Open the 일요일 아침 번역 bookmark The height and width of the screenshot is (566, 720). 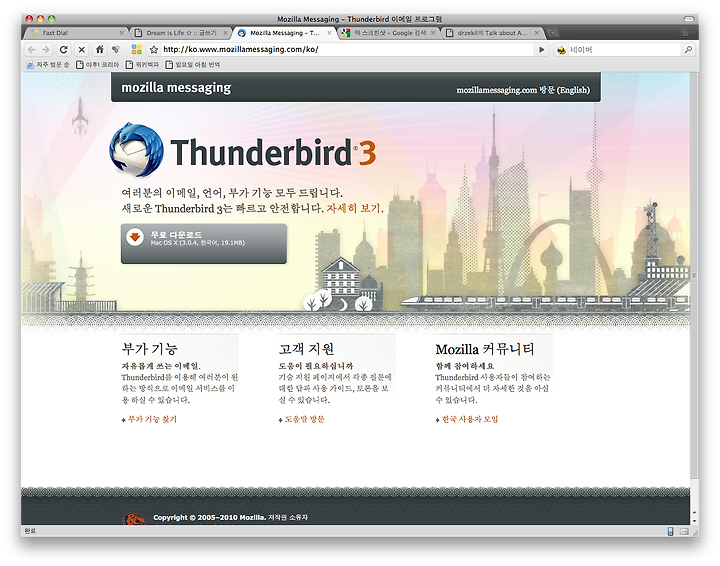(192, 65)
